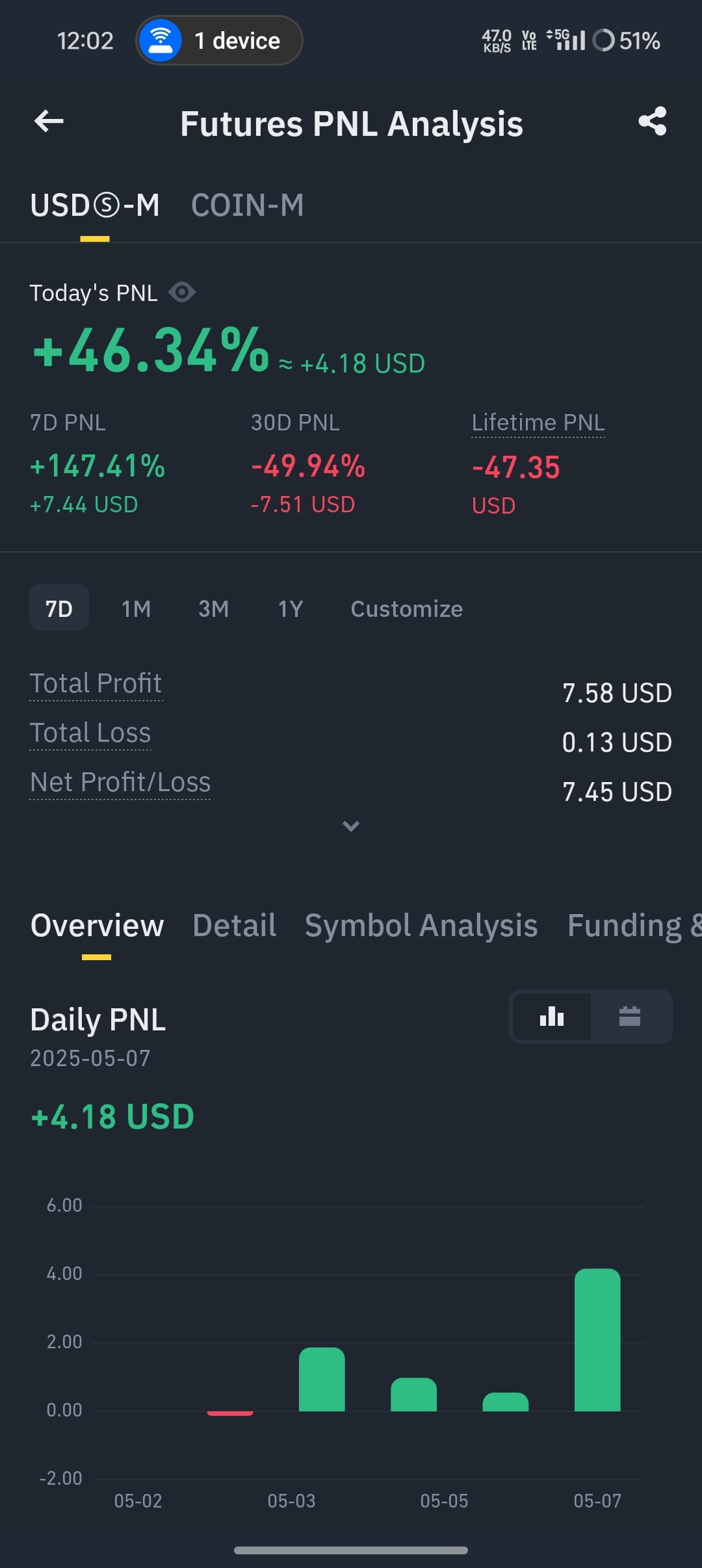The image size is (702, 1568).
Task: Select the 05-07 green bar
Action: coord(597,1339)
